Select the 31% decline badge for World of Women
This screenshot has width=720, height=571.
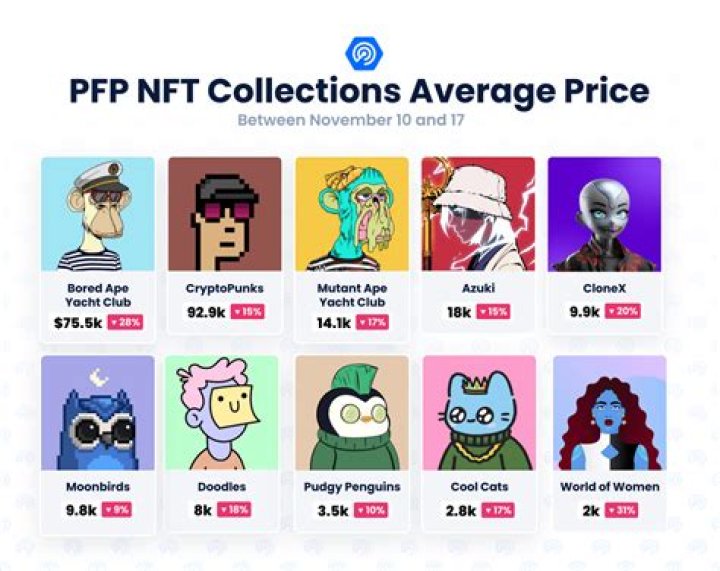[x=623, y=509]
